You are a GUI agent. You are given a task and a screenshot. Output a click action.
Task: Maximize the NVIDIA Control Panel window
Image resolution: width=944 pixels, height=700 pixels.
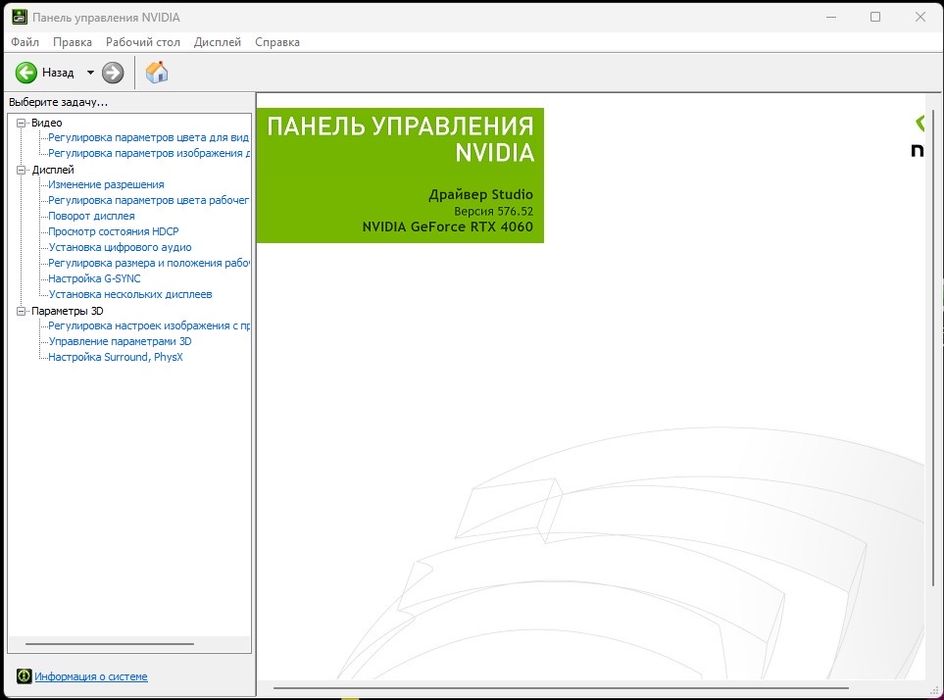tap(875, 17)
